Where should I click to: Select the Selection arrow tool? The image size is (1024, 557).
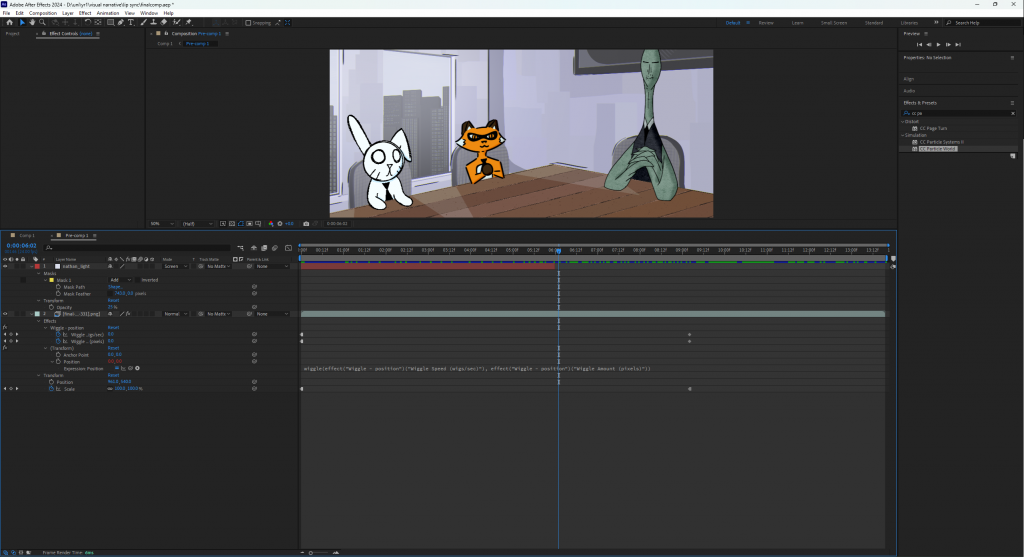(x=22, y=22)
